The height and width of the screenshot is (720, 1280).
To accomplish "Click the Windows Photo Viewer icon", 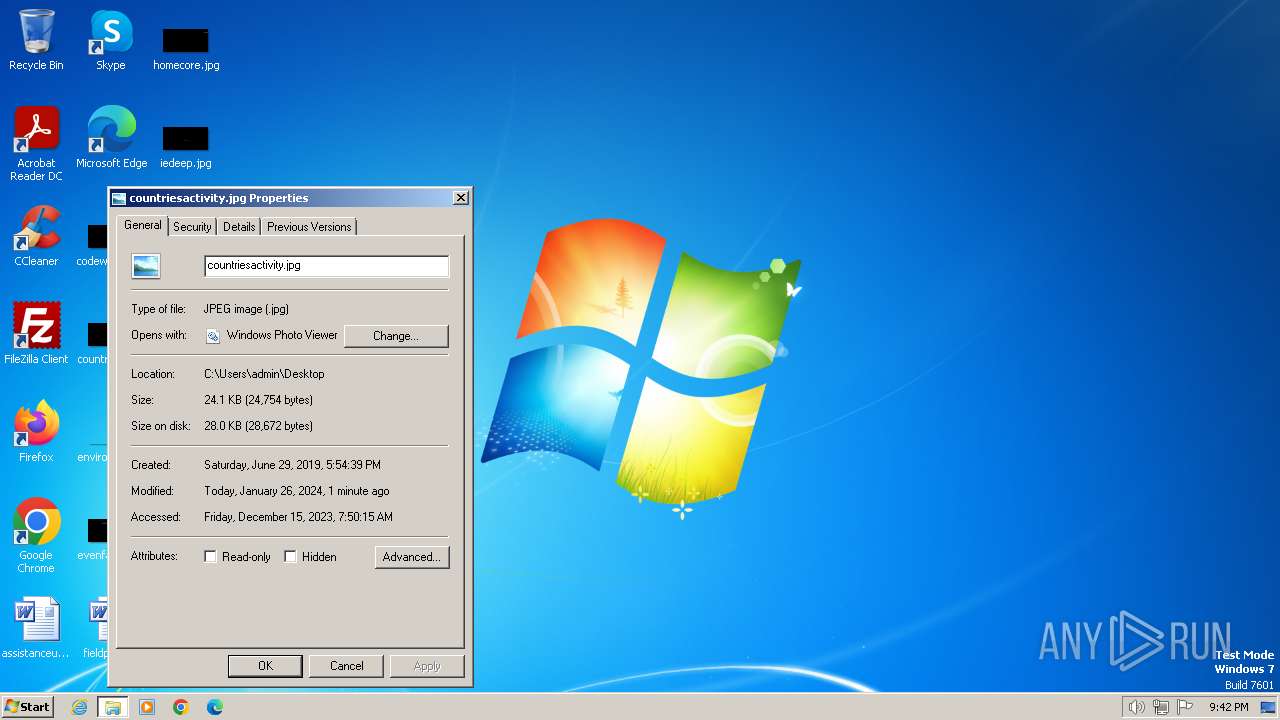I will (x=212, y=336).
